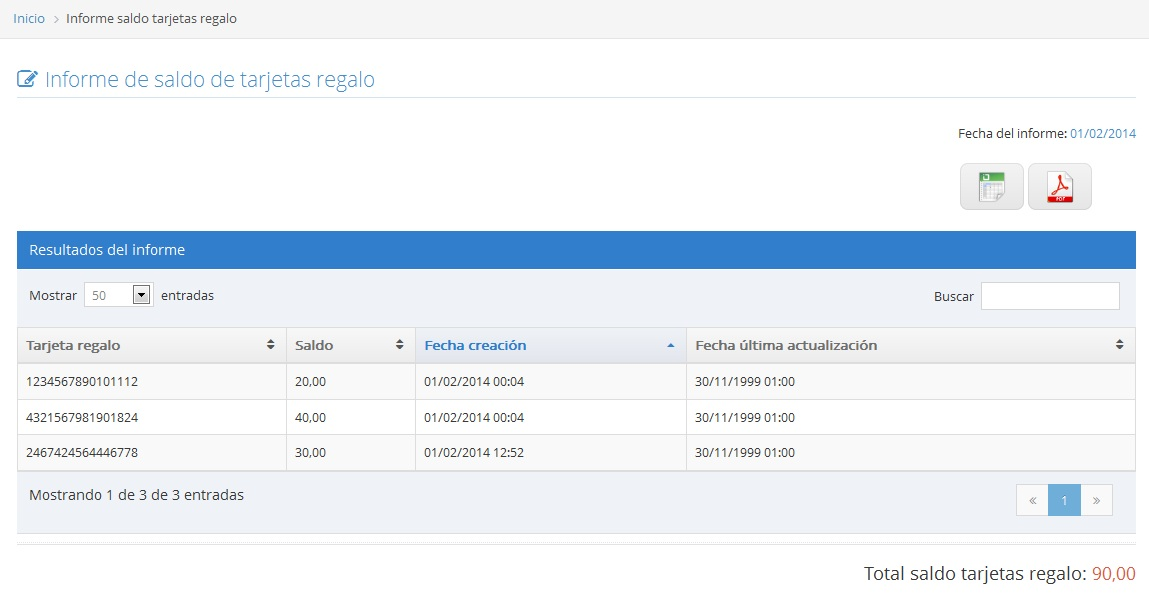Export report to Excel spreadsheet
This screenshot has width=1149, height=603.
coord(991,187)
